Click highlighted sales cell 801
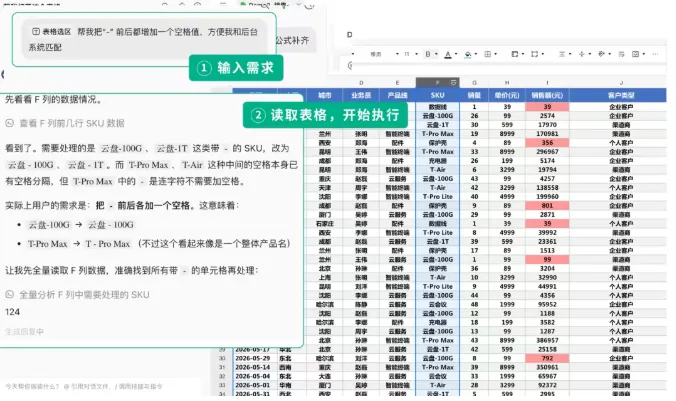This screenshot has width=676, height=401. click(547, 206)
